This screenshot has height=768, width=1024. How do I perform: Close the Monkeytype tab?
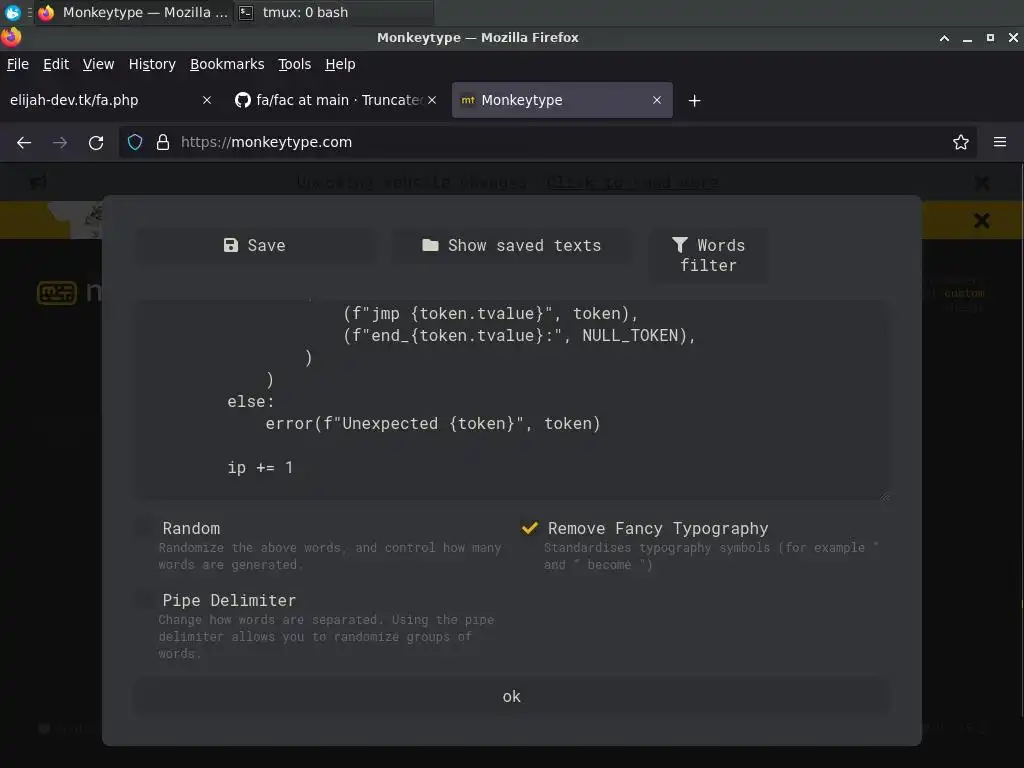pos(657,101)
